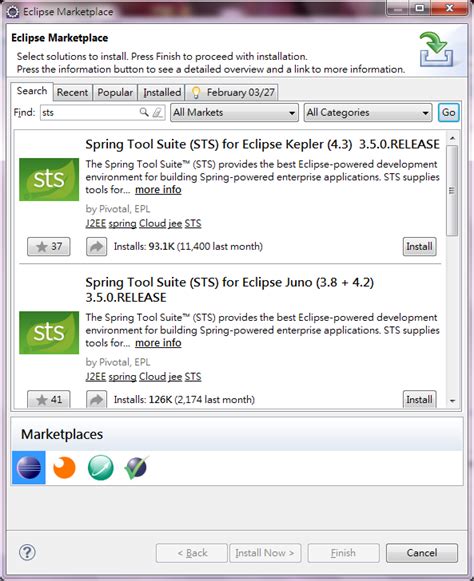The height and width of the screenshot is (581, 474).
Task: Click the Go button
Action: point(448,112)
